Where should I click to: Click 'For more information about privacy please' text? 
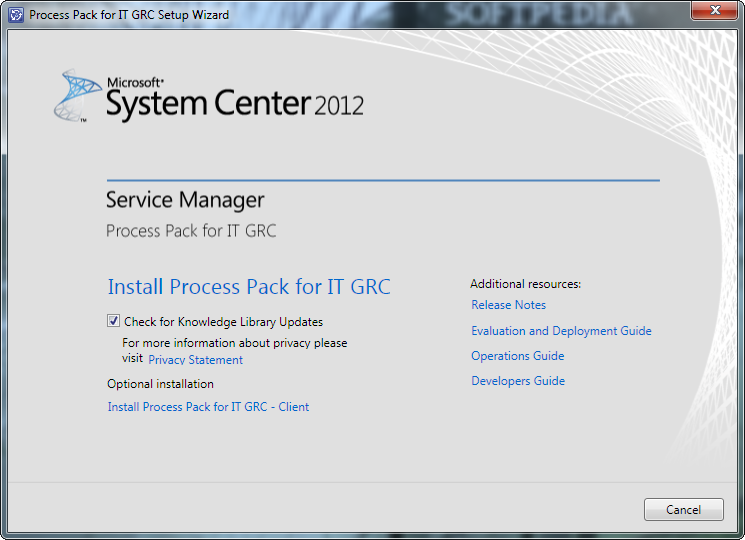235,343
